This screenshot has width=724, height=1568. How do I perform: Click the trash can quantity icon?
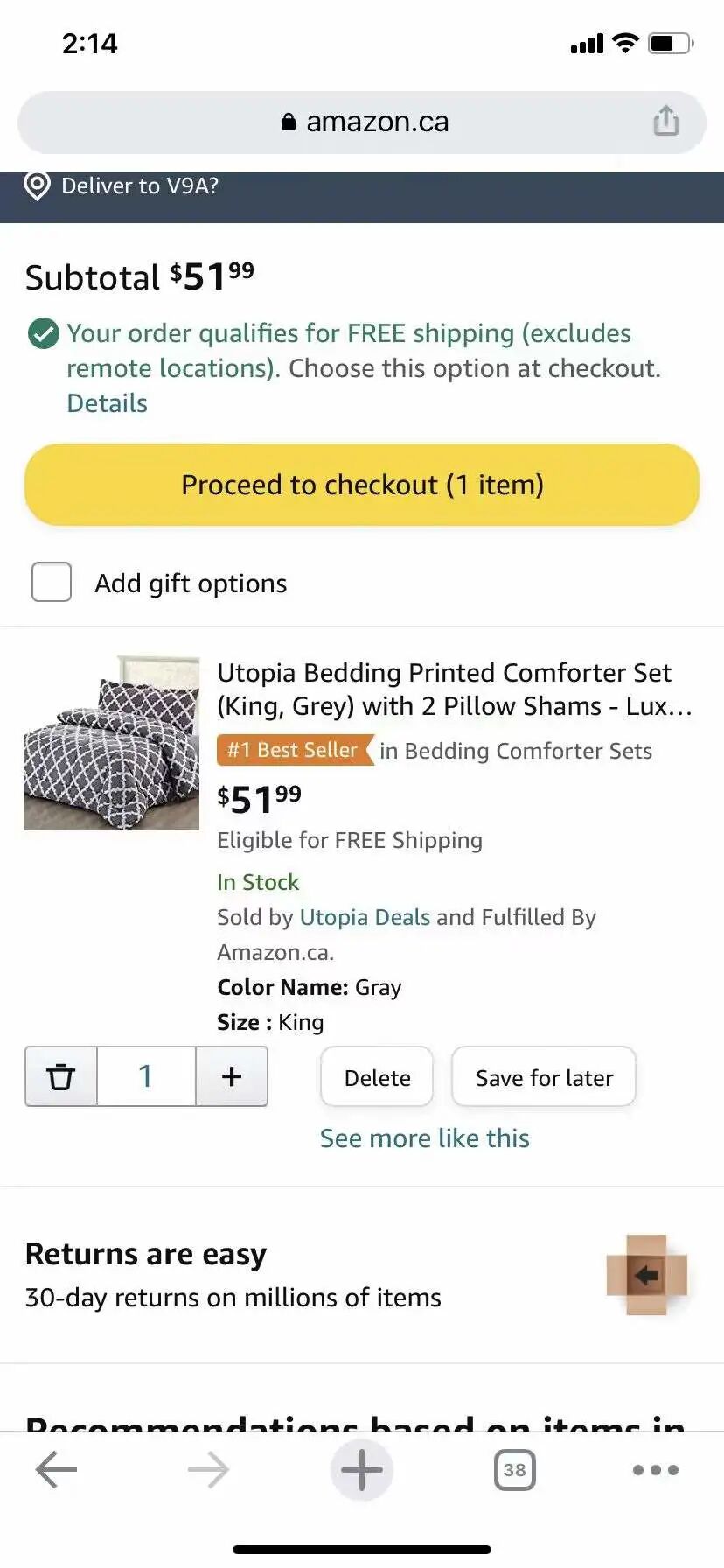tap(60, 1076)
